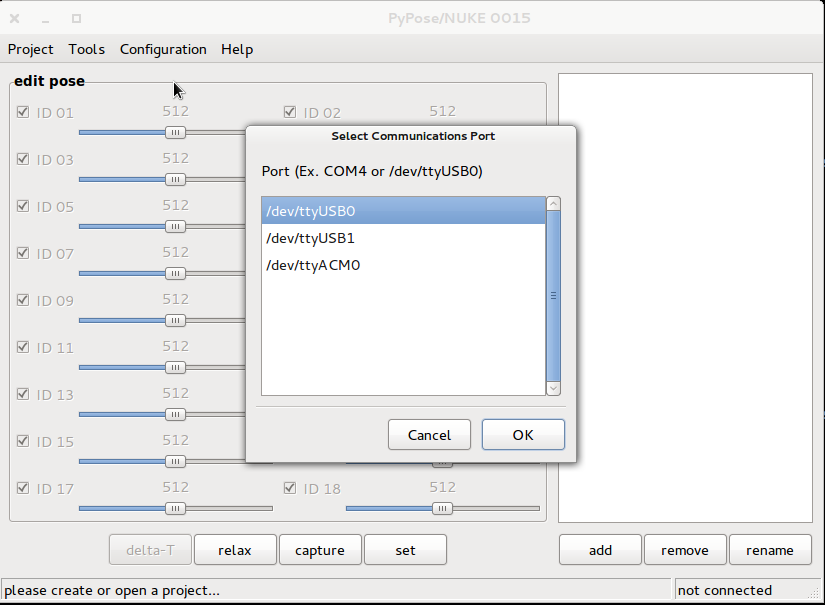This screenshot has width=825, height=605.
Task: Click the port list scrollbar thumb
Action: click(x=553, y=295)
